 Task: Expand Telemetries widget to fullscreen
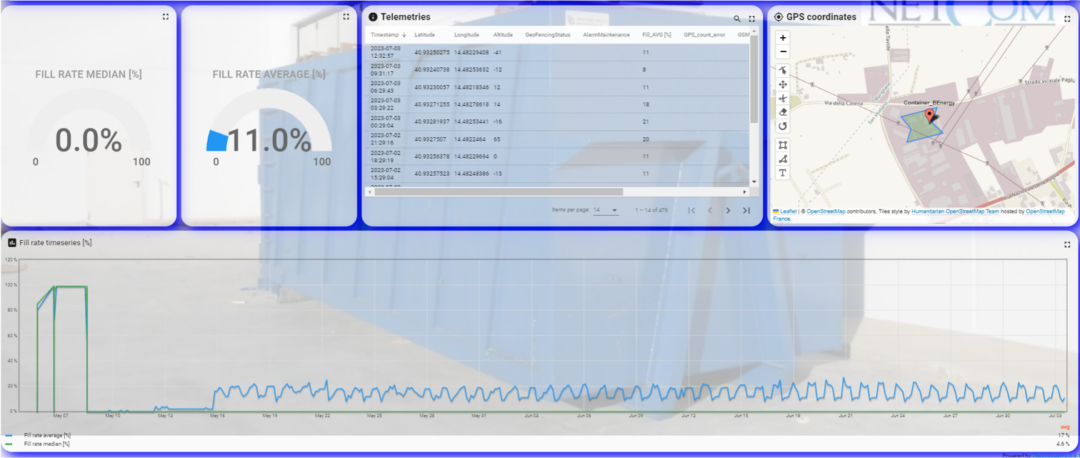click(751, 19)
